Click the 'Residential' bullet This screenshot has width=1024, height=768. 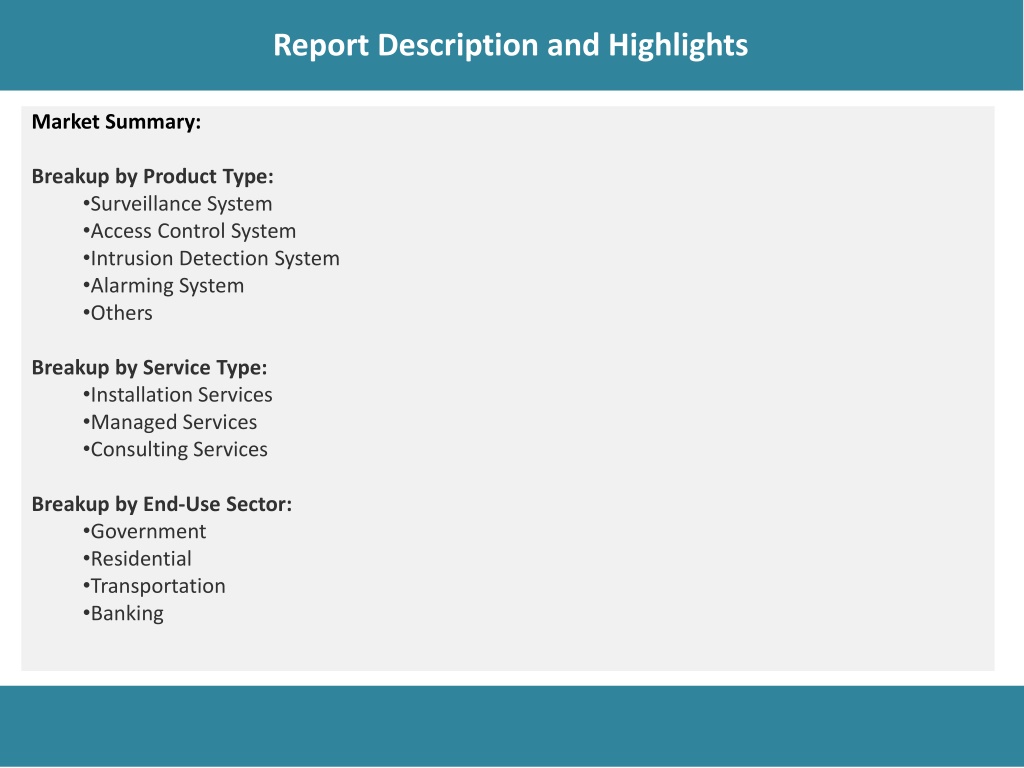(137, 559)
